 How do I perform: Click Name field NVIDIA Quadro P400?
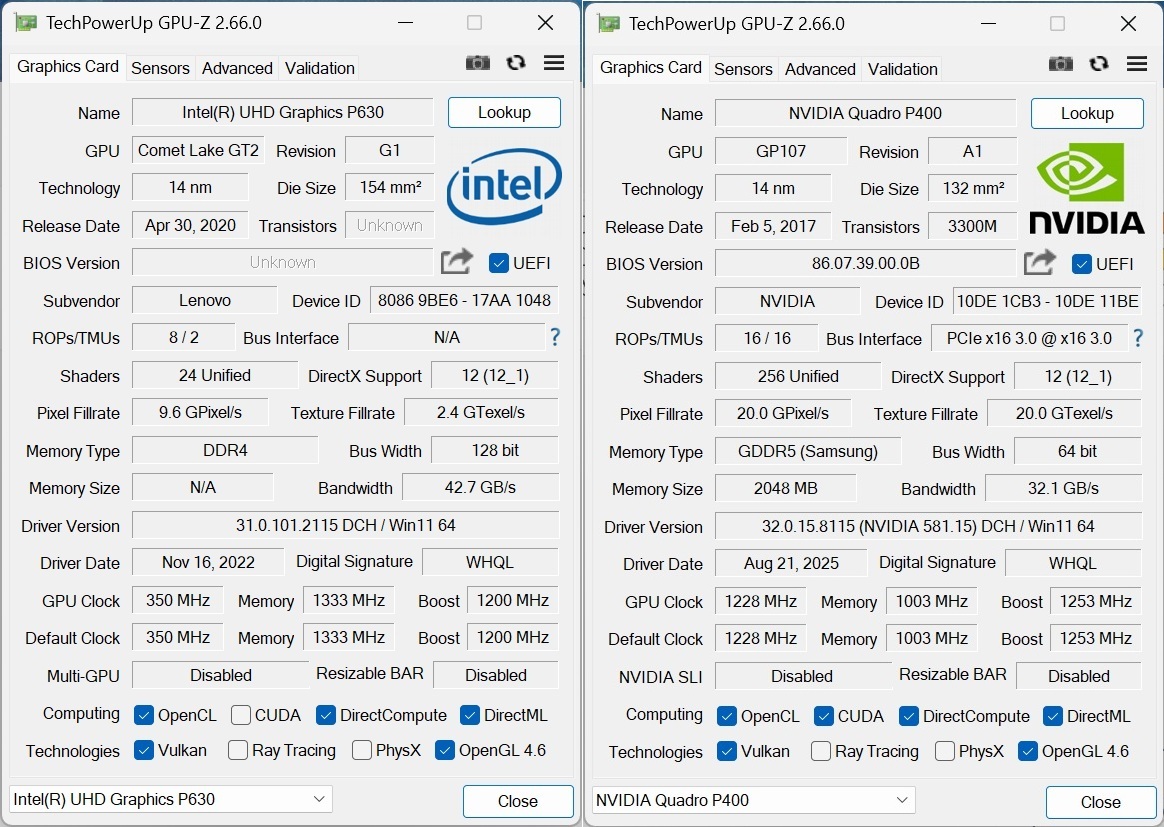[x=866, y=113]
